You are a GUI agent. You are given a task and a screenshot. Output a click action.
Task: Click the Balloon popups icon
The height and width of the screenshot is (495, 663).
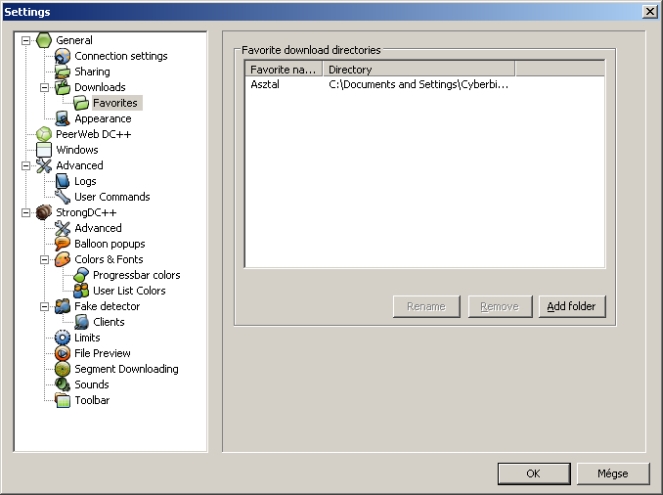pos(63,244)
